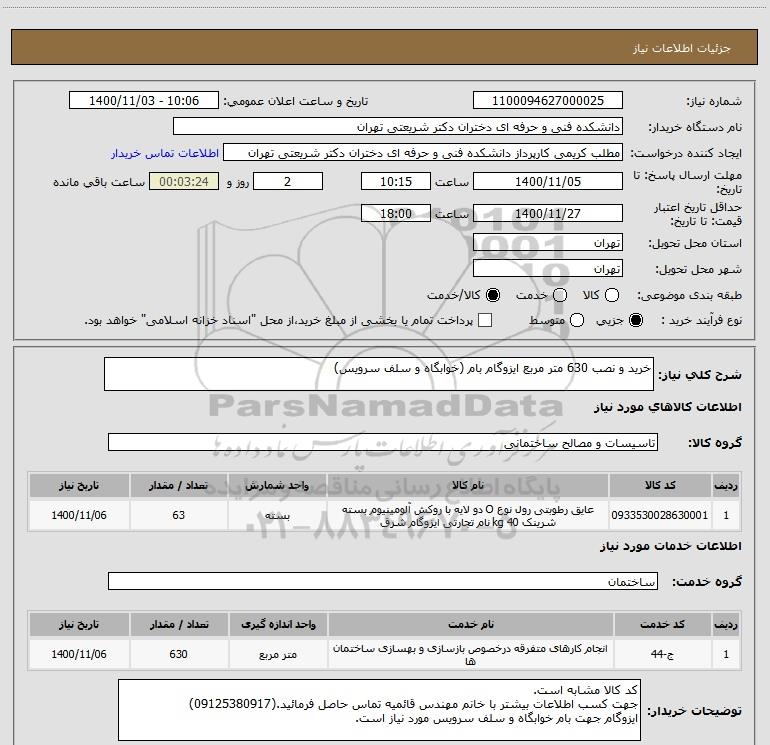The width and height of the screenshot is (770, 745).
Task: Click goods code 0933530028630001
Action: (x=660, y=515)
